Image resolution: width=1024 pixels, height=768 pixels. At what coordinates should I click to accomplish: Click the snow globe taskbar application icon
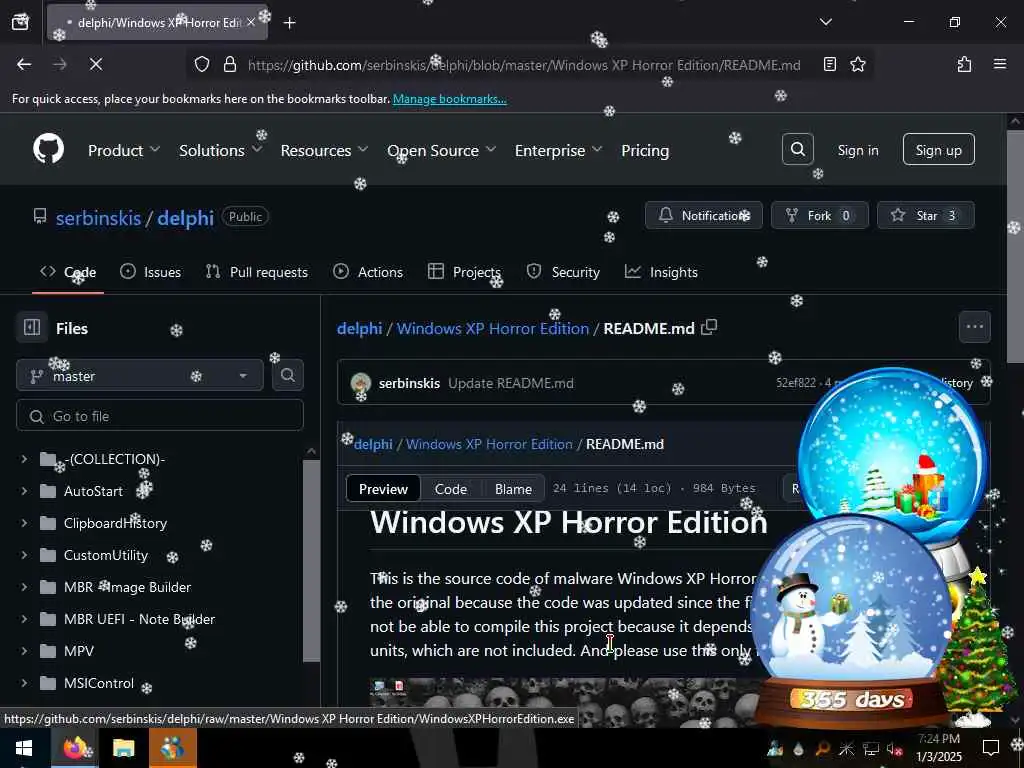172,748
